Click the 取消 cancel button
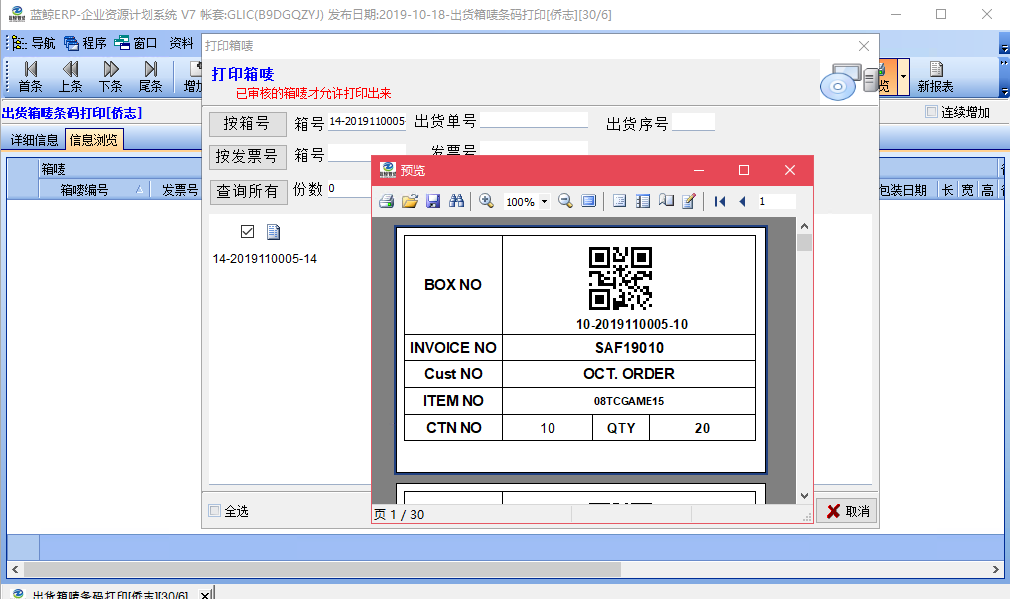The image size is (1010, 599). coord(847,511)
